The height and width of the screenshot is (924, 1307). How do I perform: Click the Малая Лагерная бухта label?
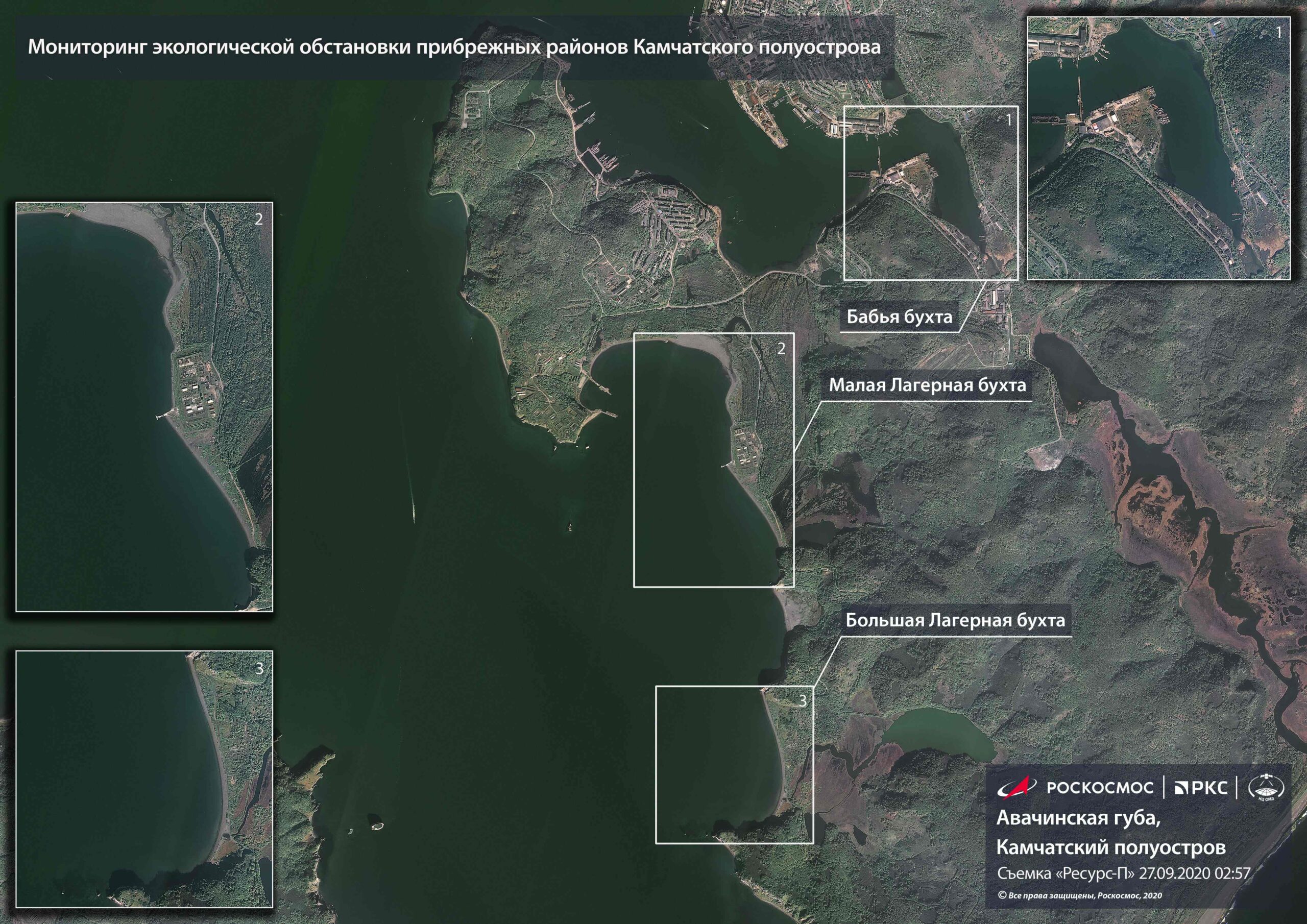tap(927, 385)
